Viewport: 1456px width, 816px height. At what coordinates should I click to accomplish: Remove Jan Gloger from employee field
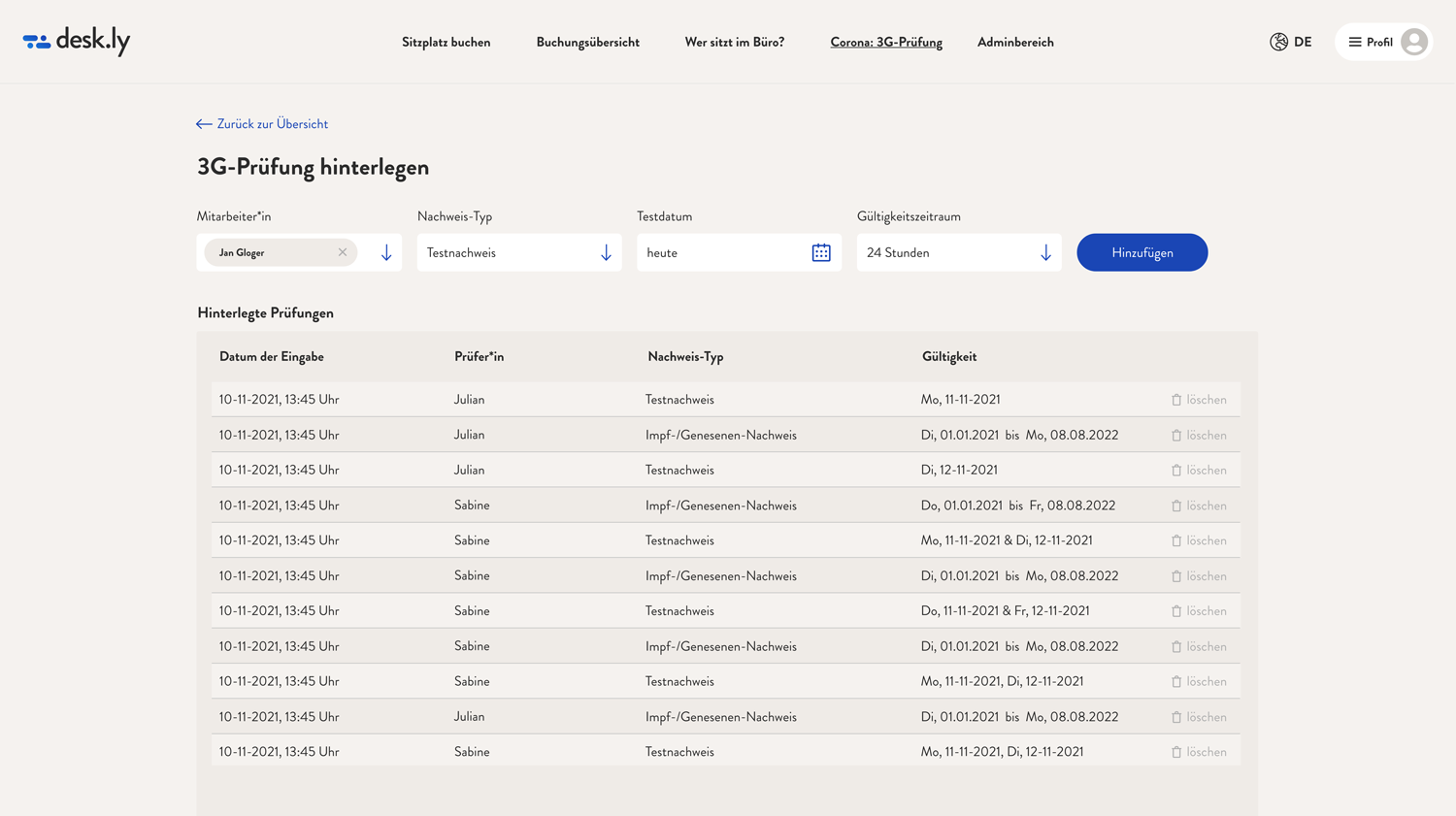pos(343,252)
